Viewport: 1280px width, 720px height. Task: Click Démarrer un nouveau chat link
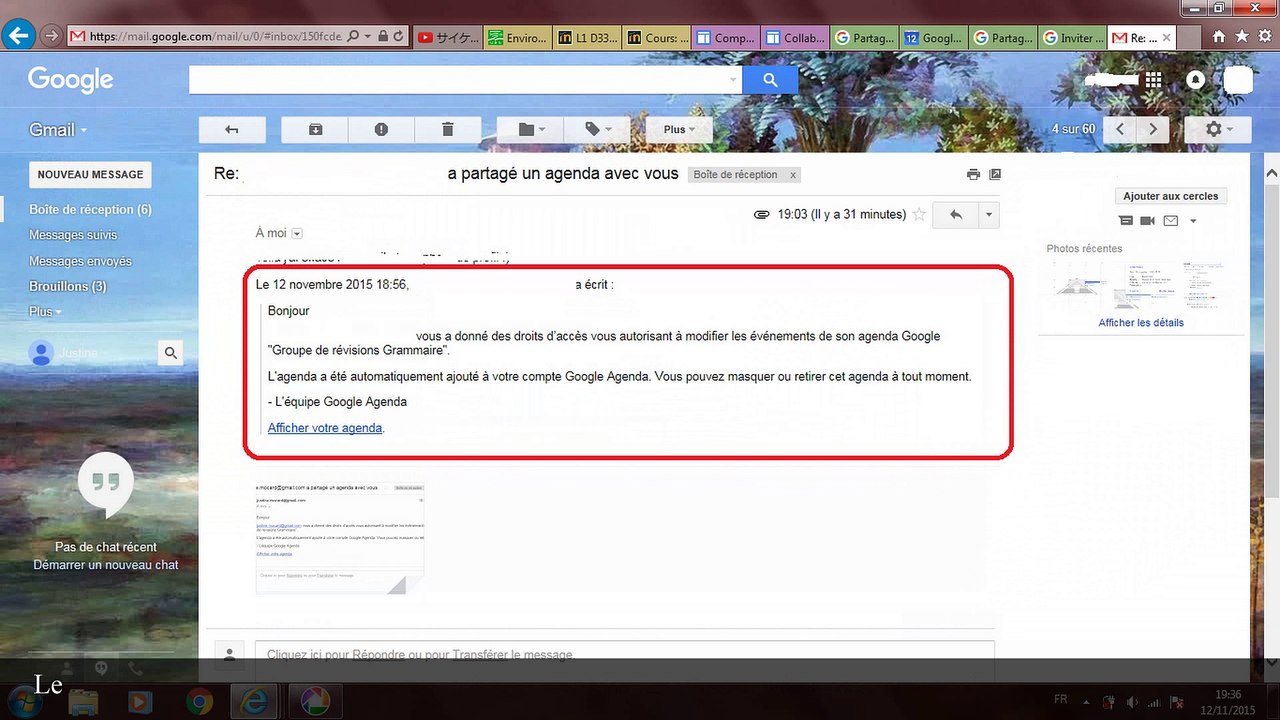coord(106,565)
